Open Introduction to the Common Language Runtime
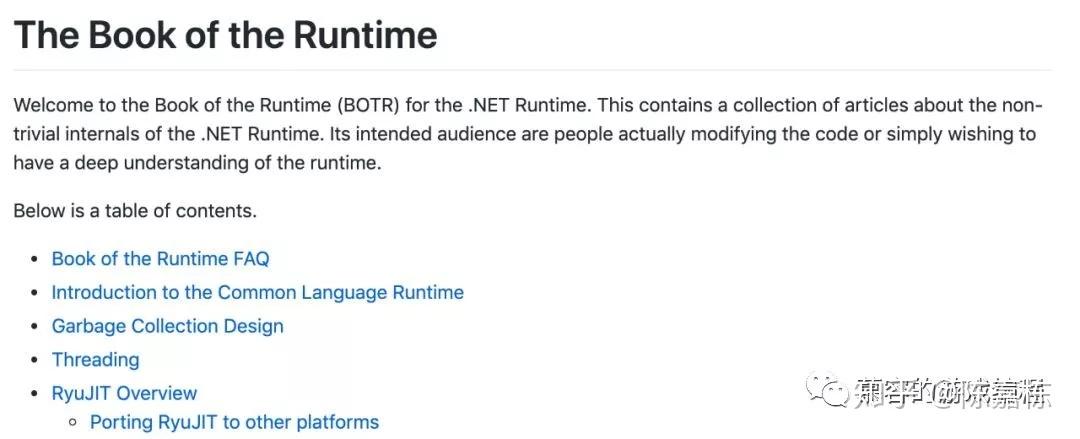This screenshot has height=439, width=1080. [258, 293]
